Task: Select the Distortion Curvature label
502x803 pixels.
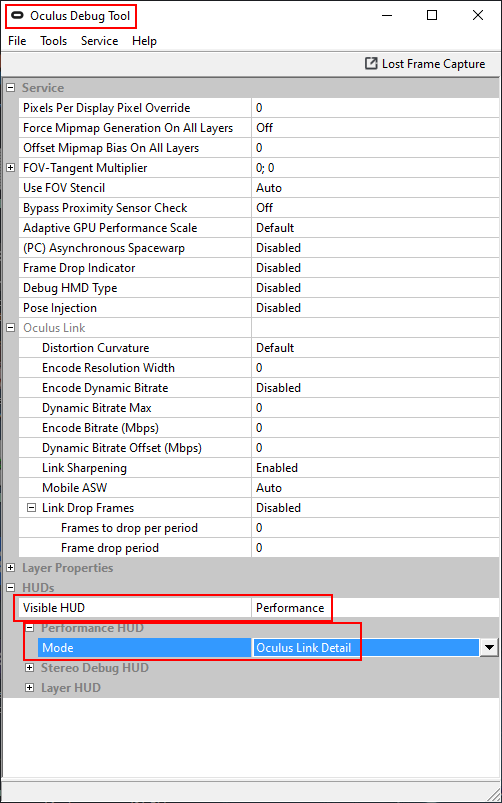Action: pyautogui.click(x=96, y=348)
